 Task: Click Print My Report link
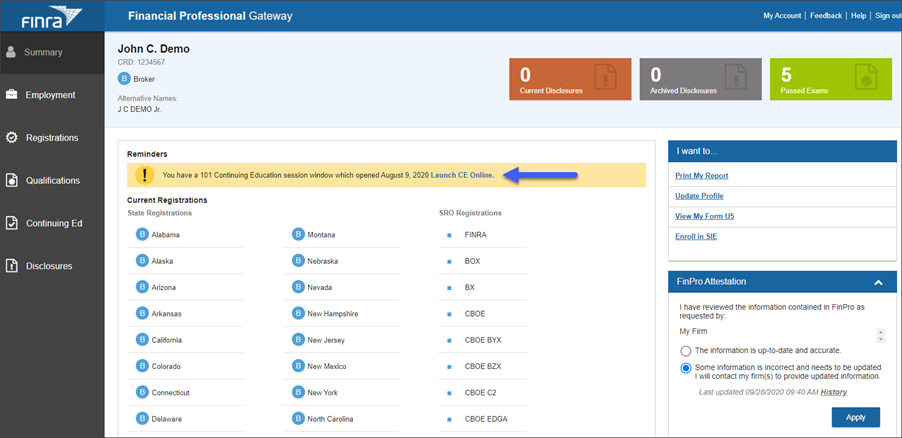pyautogui.click(x=701, y=176)
